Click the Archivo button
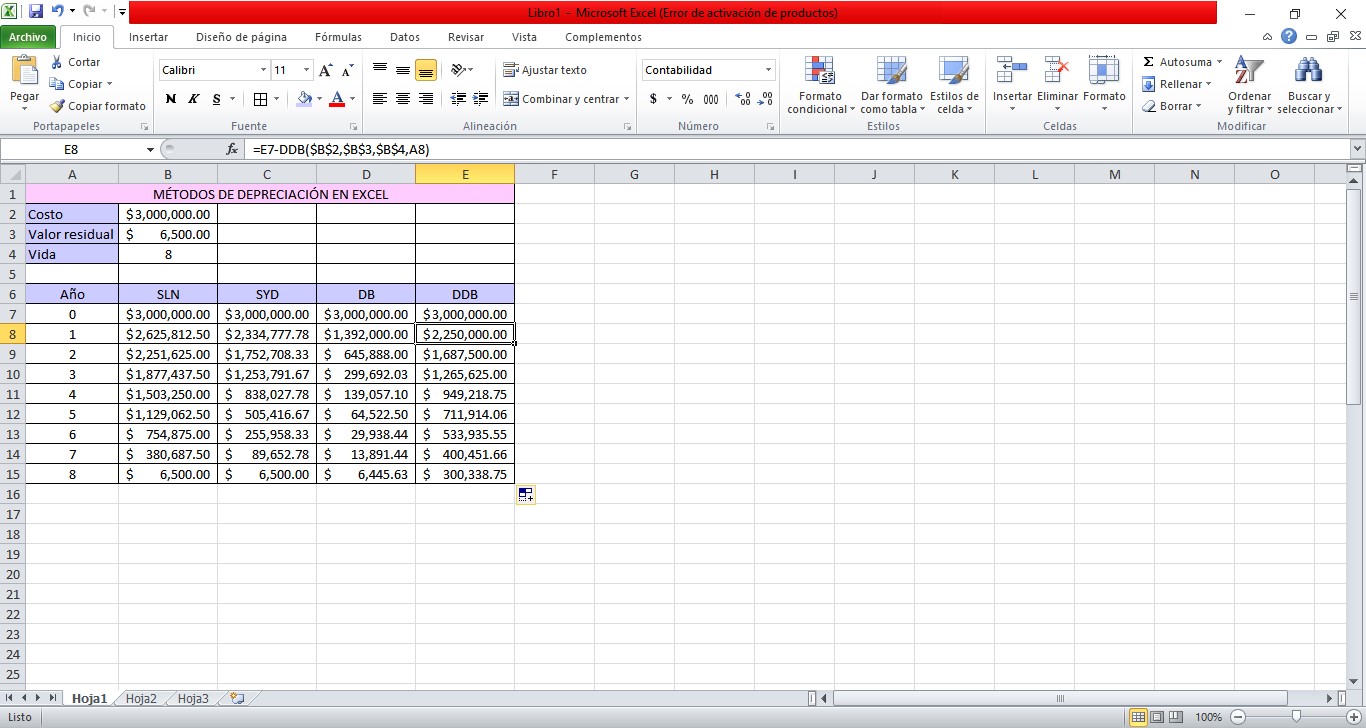This screenshot has width=1366, height=728. [x=28, y=37]
